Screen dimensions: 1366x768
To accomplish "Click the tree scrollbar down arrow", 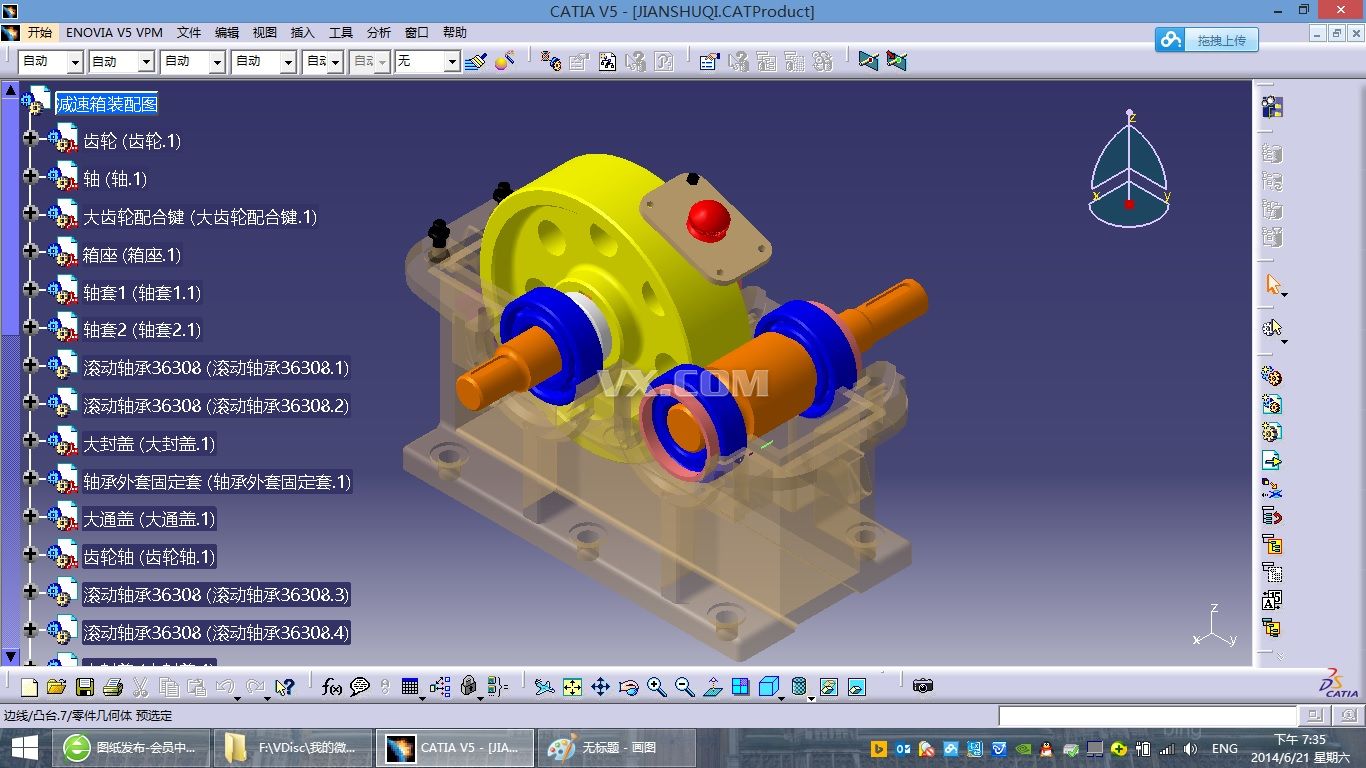I will point(11,657).
